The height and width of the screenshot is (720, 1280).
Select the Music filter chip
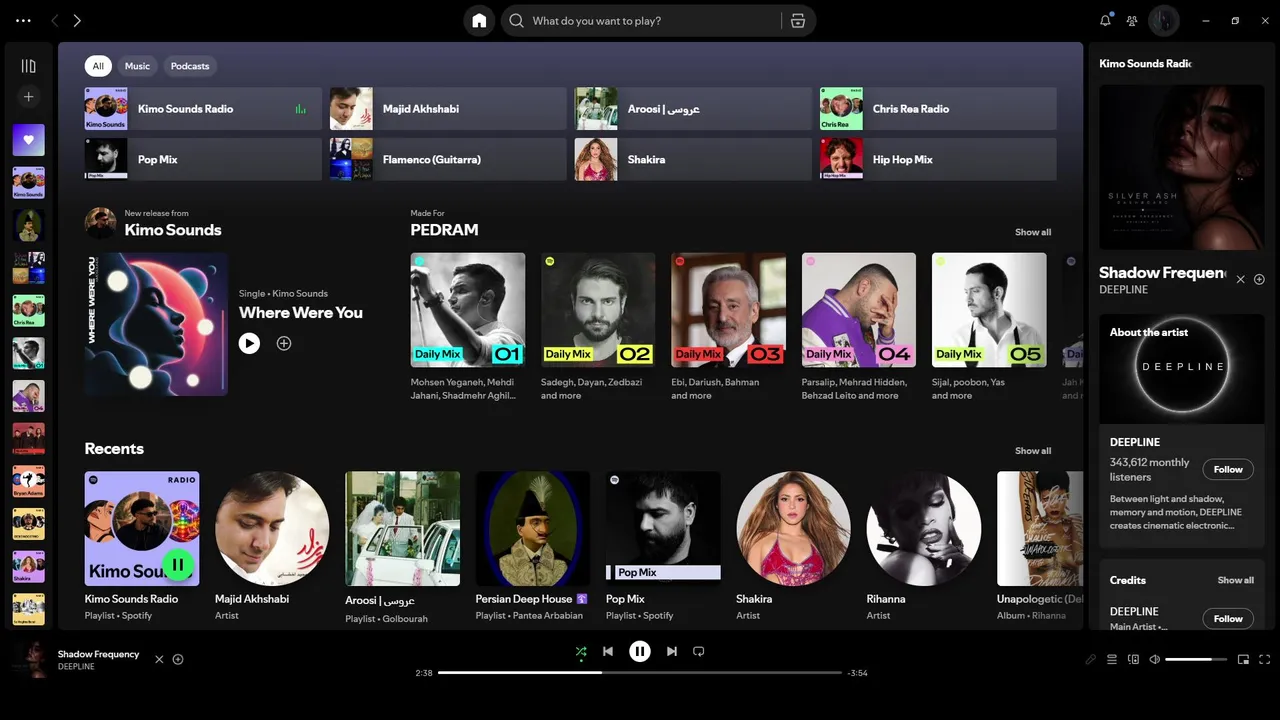point(137,66)
